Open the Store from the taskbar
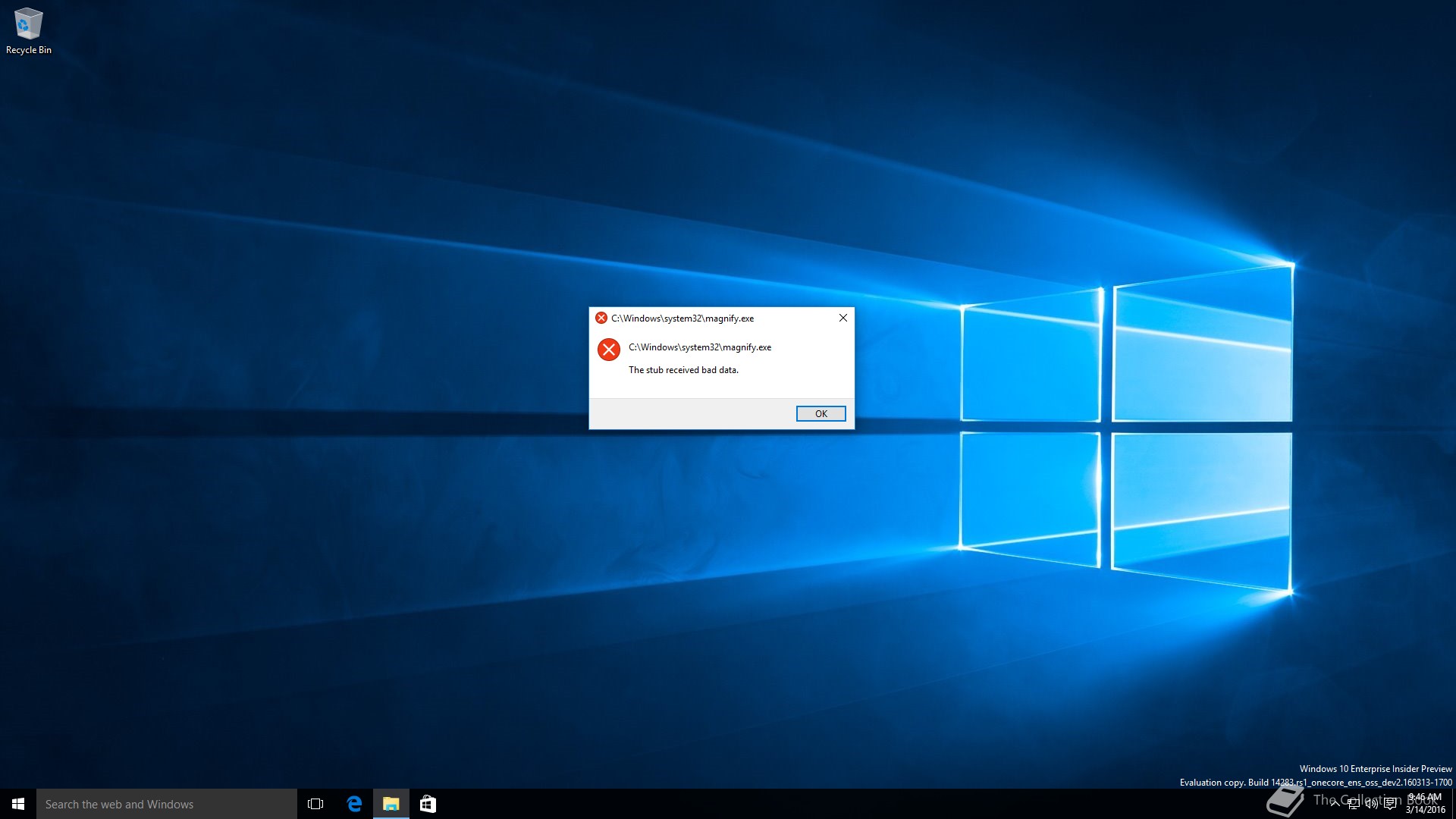The height and width of the screenshot is (819, 1456). coord(428,804)
